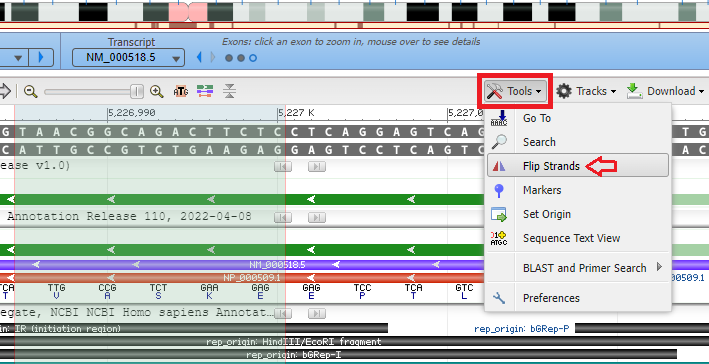Click the Tools button
709x364 pixels.
tap(515, 91)
